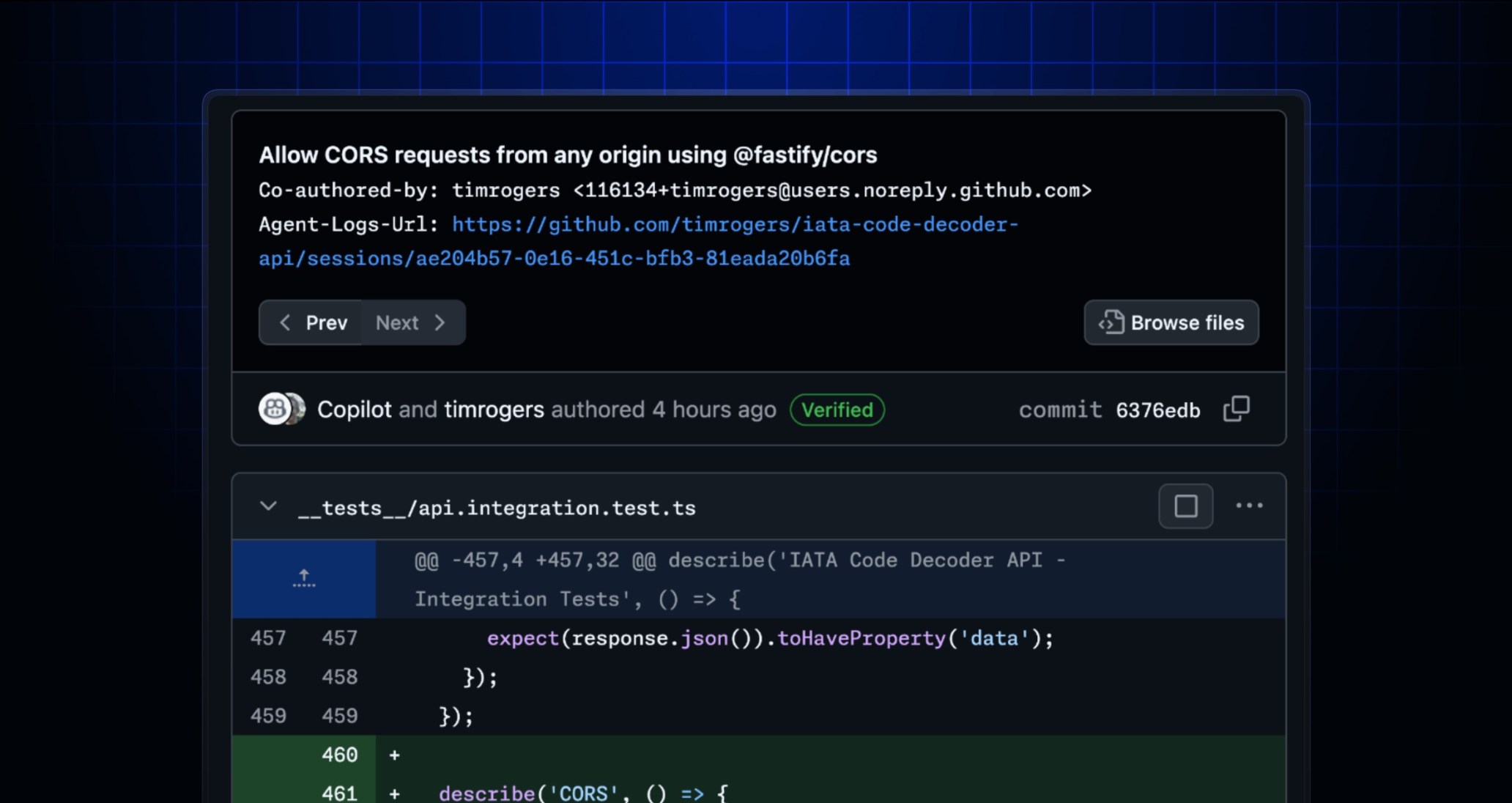This screenshot has height=803, width=1512.
Task: Click the Verified signature badge
Action: pos(837,410)
